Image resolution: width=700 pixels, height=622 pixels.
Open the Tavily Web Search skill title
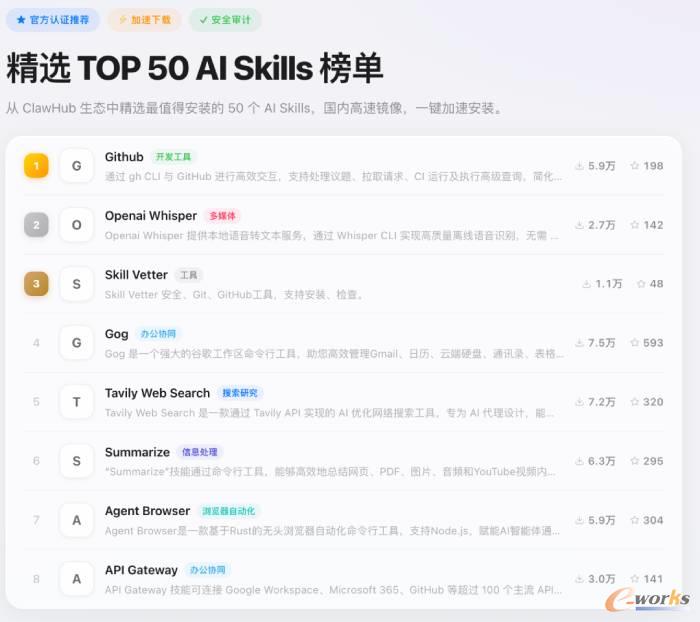point(157,393)
